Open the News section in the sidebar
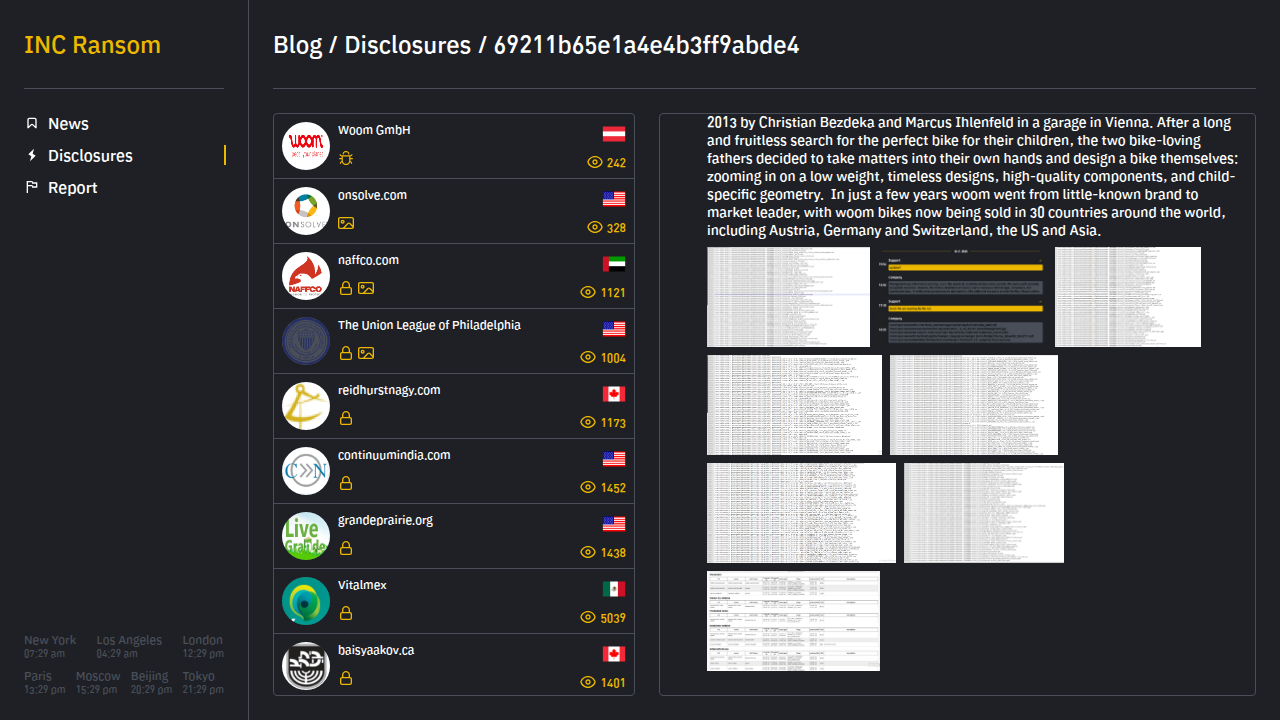This screenshot has width=1280, height=720. click(x=68, y=124)
